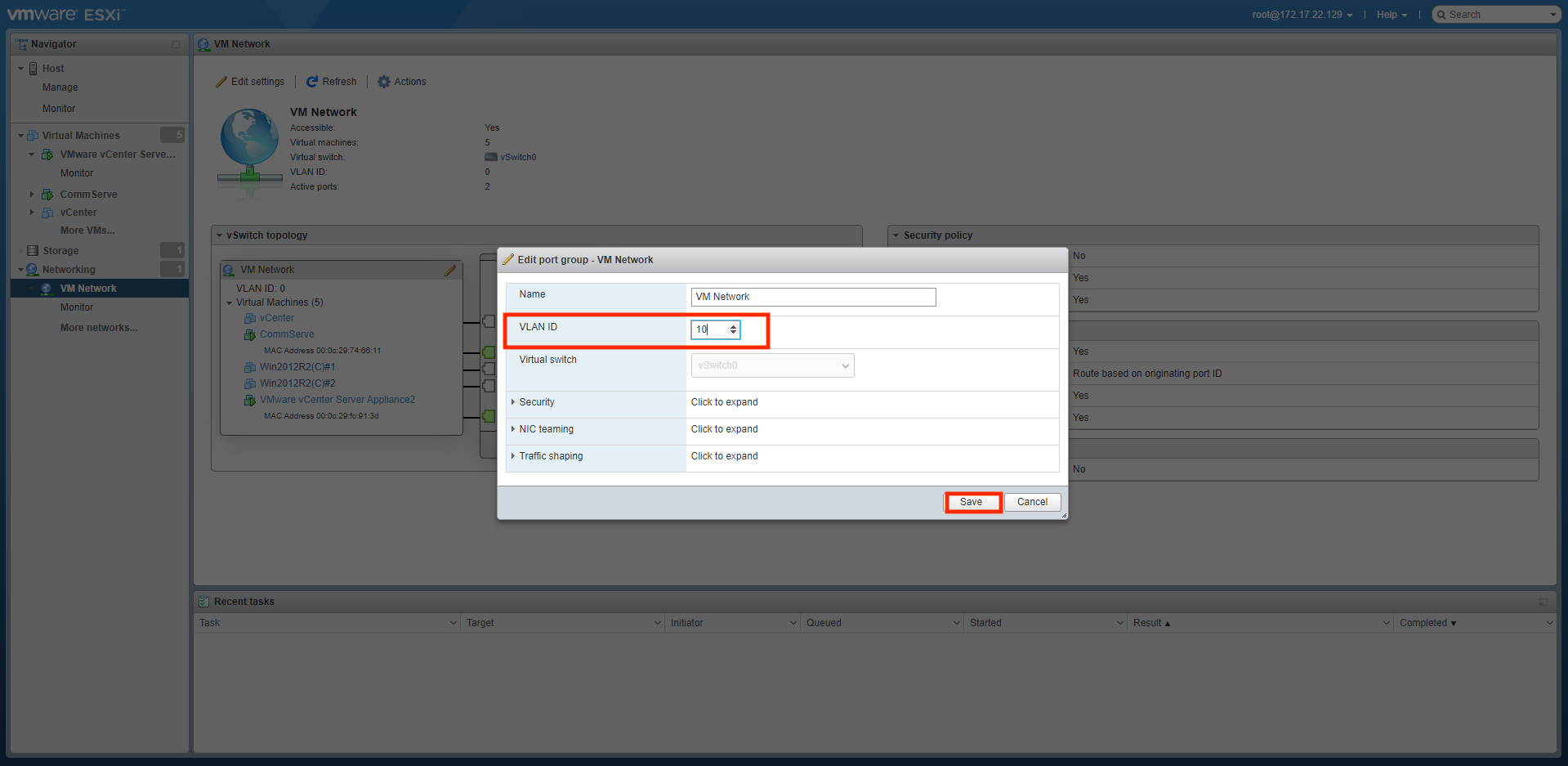1568x766 pixels.
Task: Click the Virtual Machines icon in Navigator
Action: pyautogui.click(x=33, y=136)
